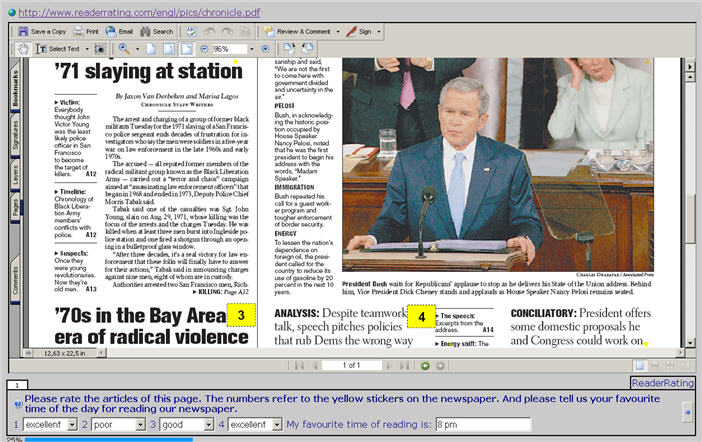Expand the Sign dropdown arrow
Screen dimensions: 702x442
click(379, 32)
